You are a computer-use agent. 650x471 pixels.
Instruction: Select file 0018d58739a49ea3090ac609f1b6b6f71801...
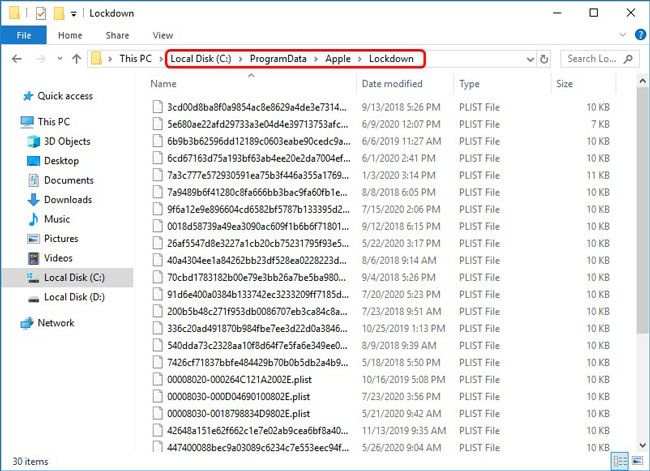click(258, 226)
